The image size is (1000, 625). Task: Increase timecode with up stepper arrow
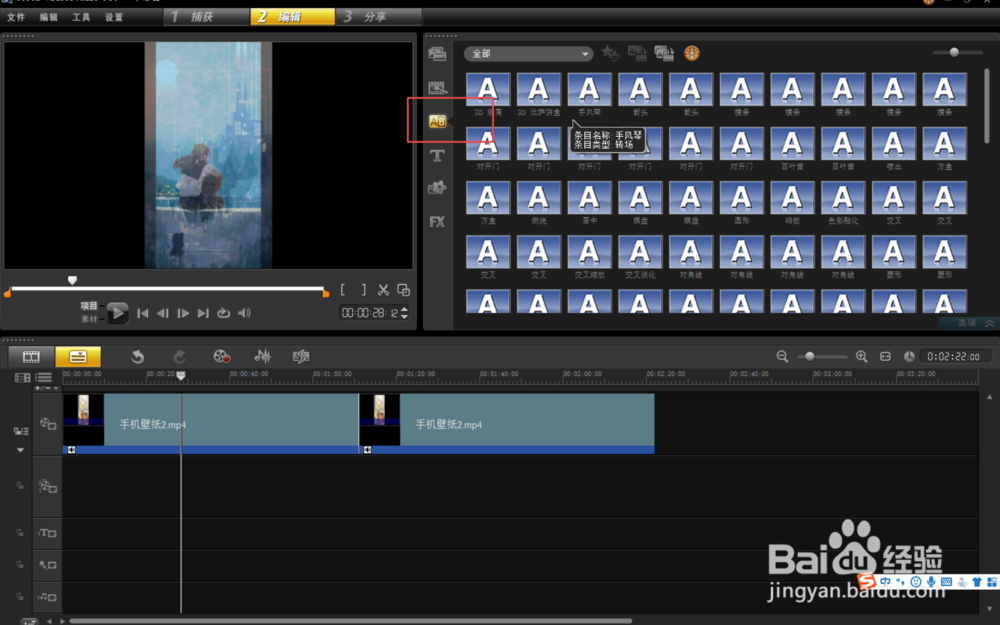click(x=404, y=309)
